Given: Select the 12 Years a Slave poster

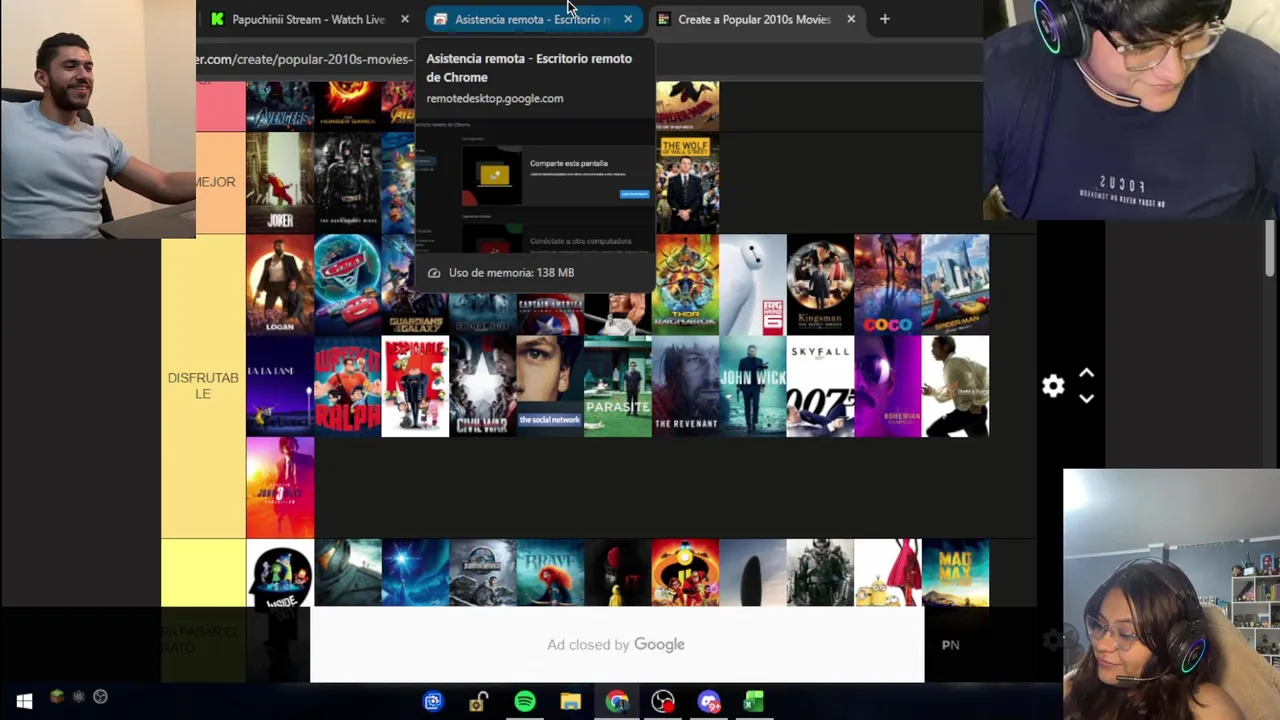Looking at the screenshot, I should tap(955, 386).
